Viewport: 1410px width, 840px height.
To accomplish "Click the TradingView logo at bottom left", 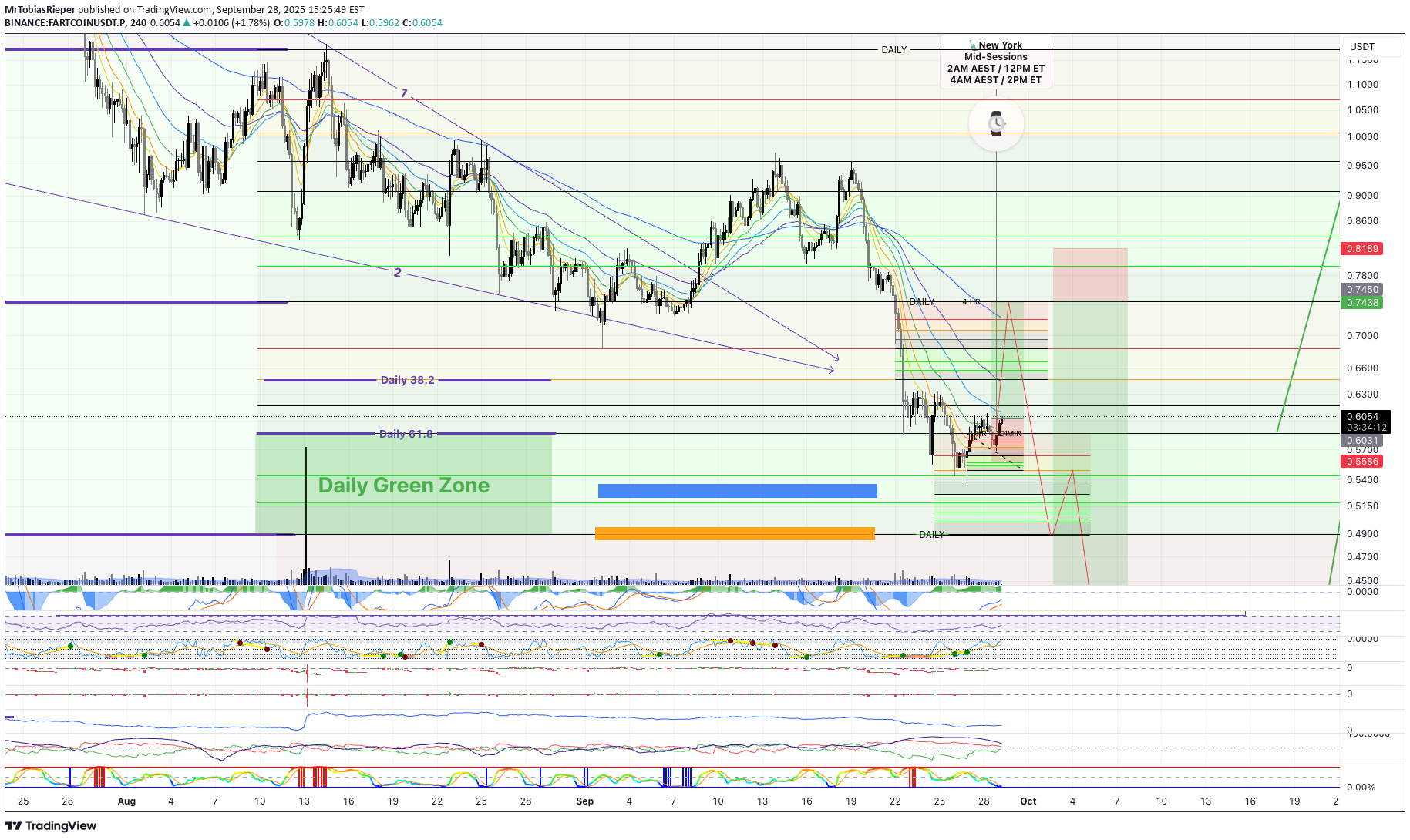I will coord(51,826).
